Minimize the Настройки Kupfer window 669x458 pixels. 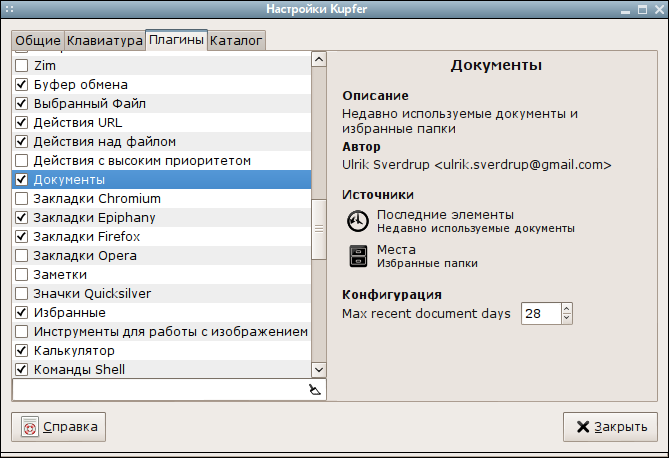(625, 9)
